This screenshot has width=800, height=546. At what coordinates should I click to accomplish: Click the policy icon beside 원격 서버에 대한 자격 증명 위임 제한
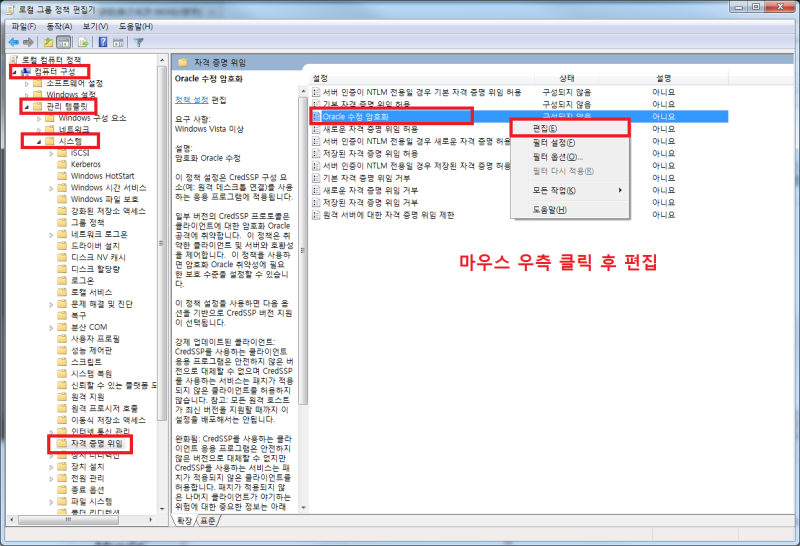pos(316,215)
